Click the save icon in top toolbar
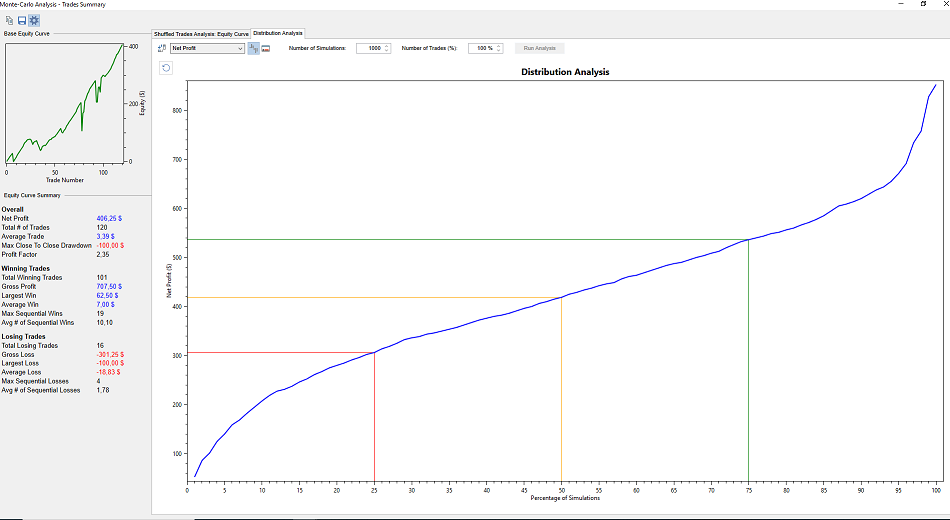 [21, 20]
